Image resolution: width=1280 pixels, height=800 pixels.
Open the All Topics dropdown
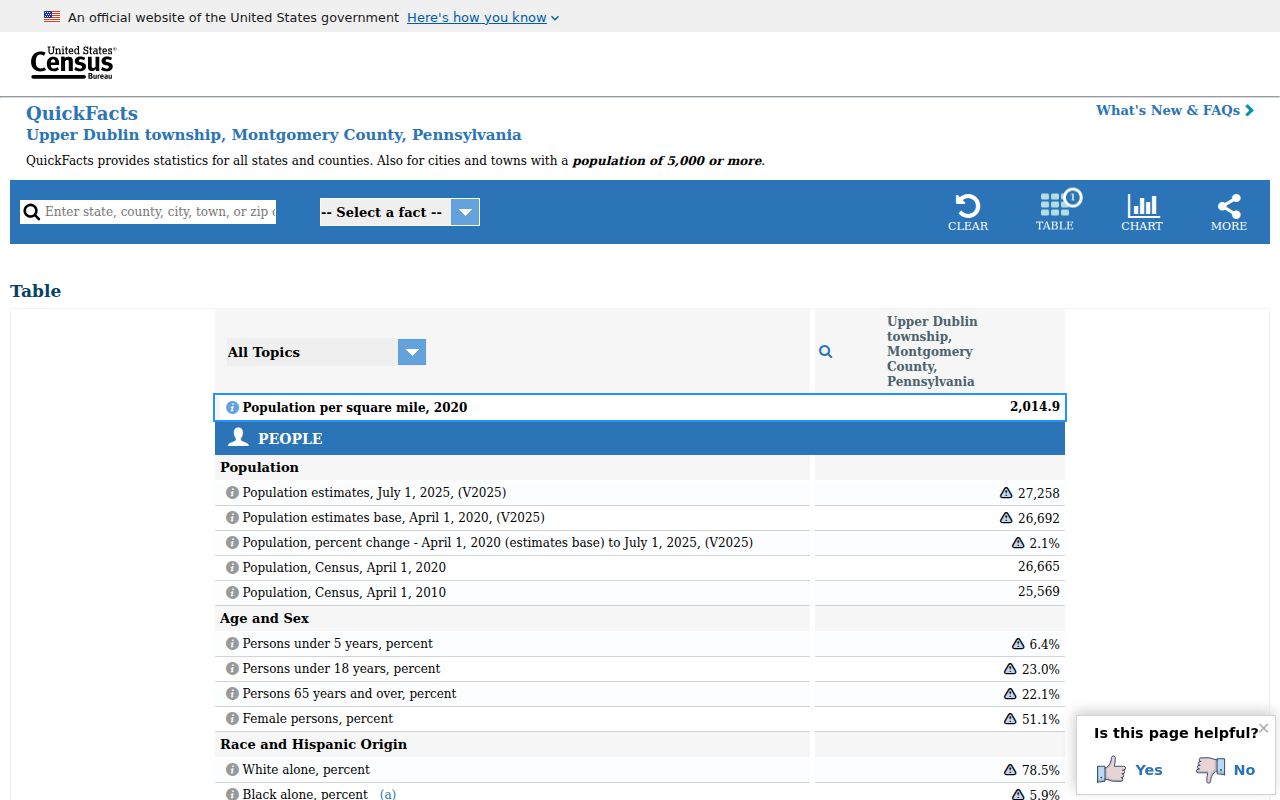(x=326, y=352)
